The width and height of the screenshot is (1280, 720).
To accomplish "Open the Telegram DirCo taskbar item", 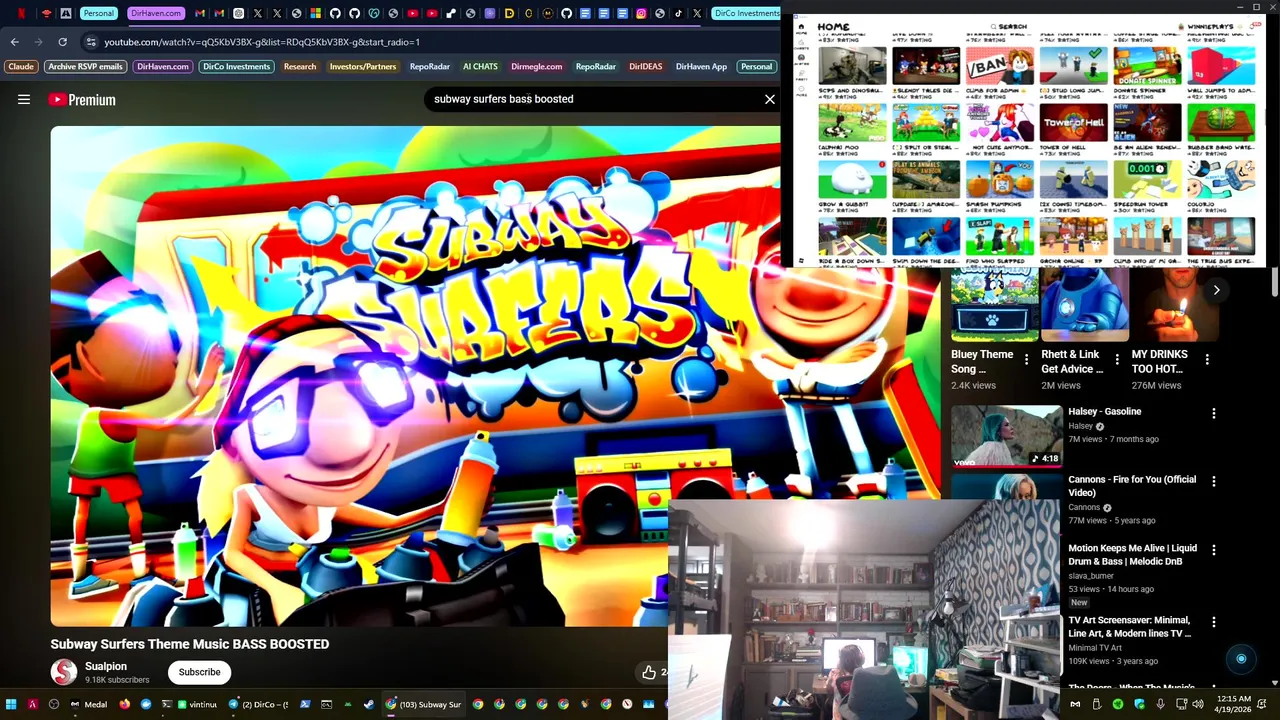I will 260,704.
